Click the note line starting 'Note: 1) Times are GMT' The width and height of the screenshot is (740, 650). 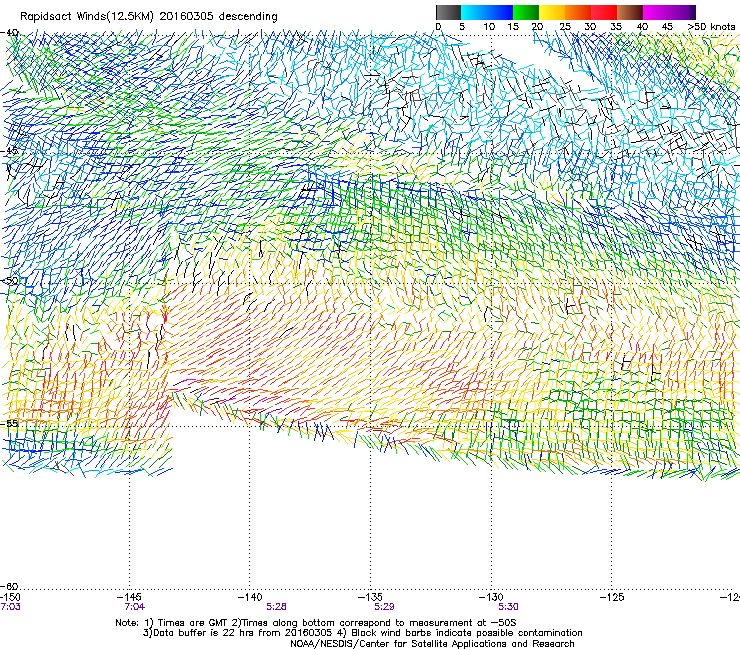point(316,623)
